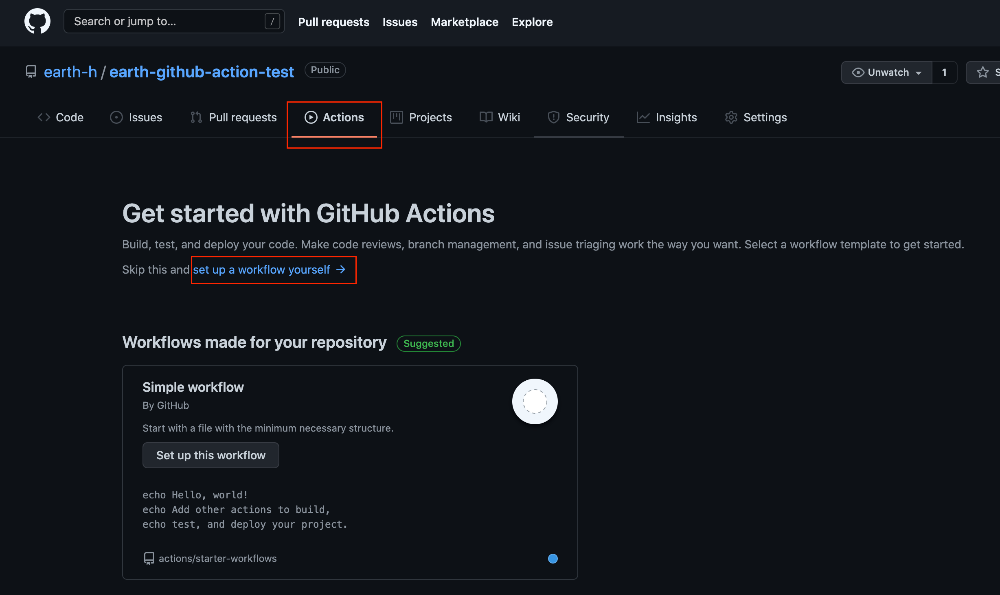
Task: Click the Issues circle icon in tabs
Action: 116,117
